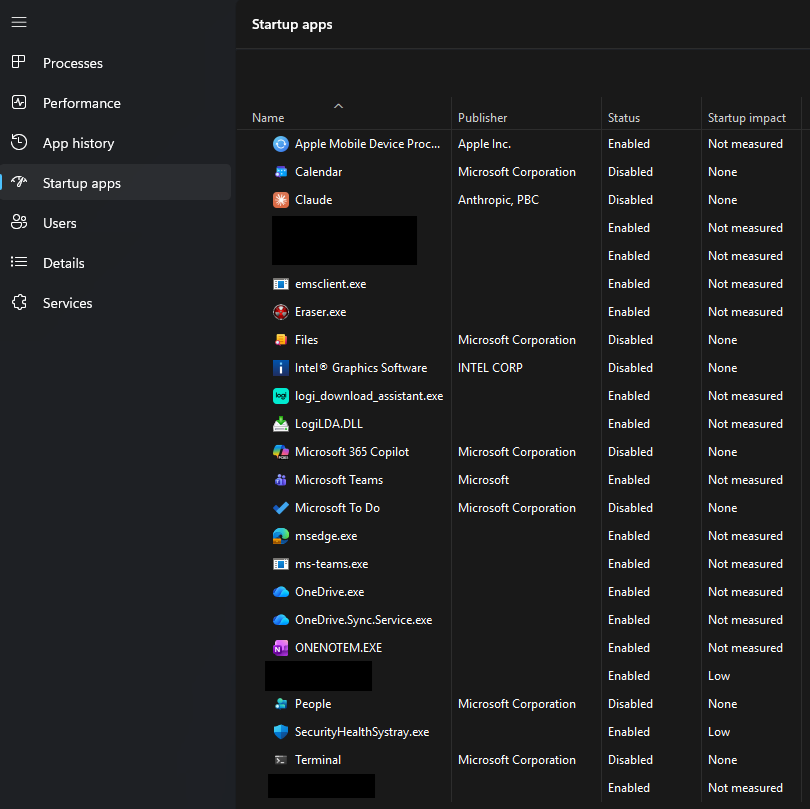Select the Claude row name
810x809 pixels.
click(314, 199)
